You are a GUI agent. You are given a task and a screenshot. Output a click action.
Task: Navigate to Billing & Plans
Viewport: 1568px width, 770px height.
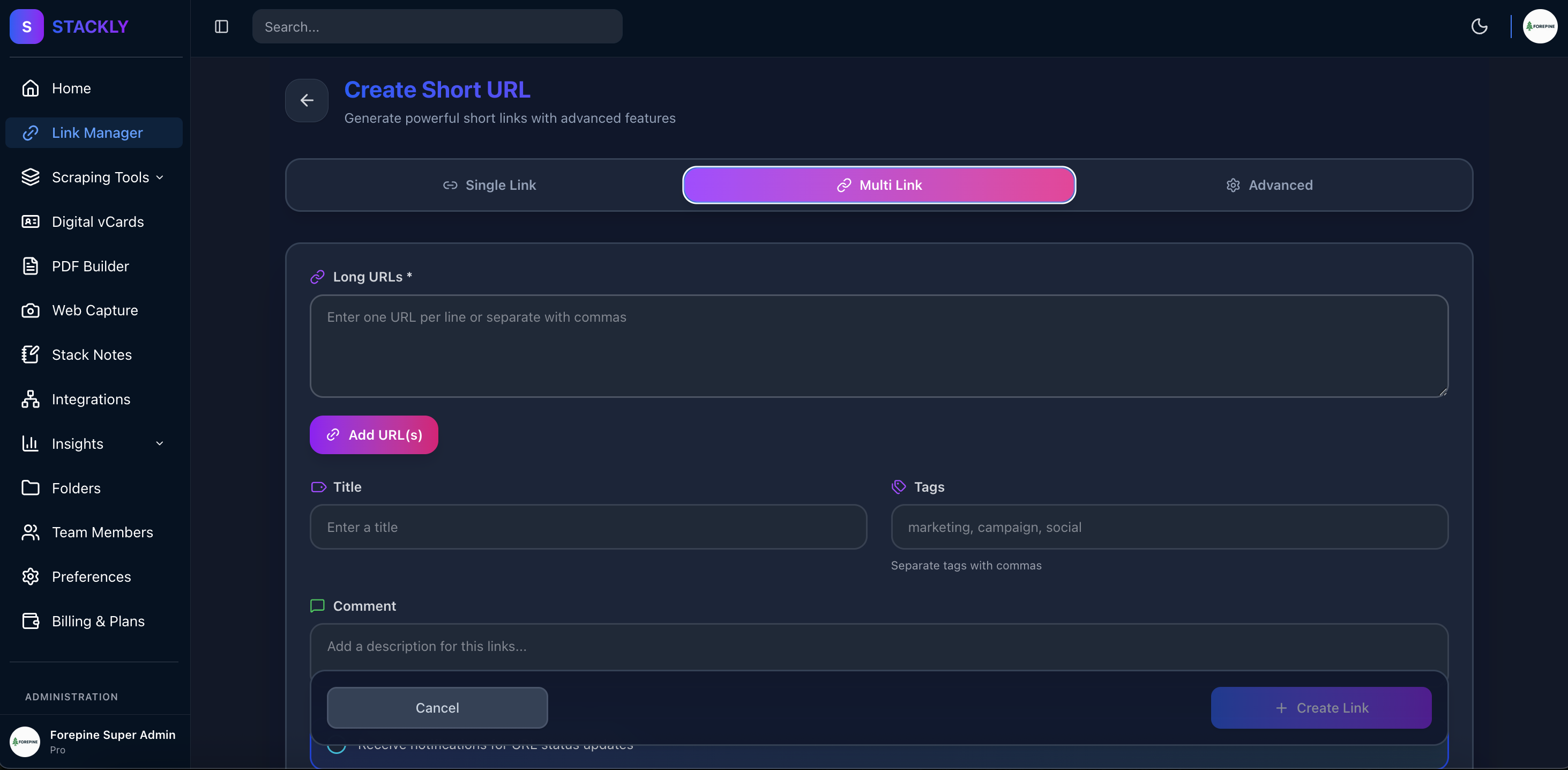(x=98, y=621)
